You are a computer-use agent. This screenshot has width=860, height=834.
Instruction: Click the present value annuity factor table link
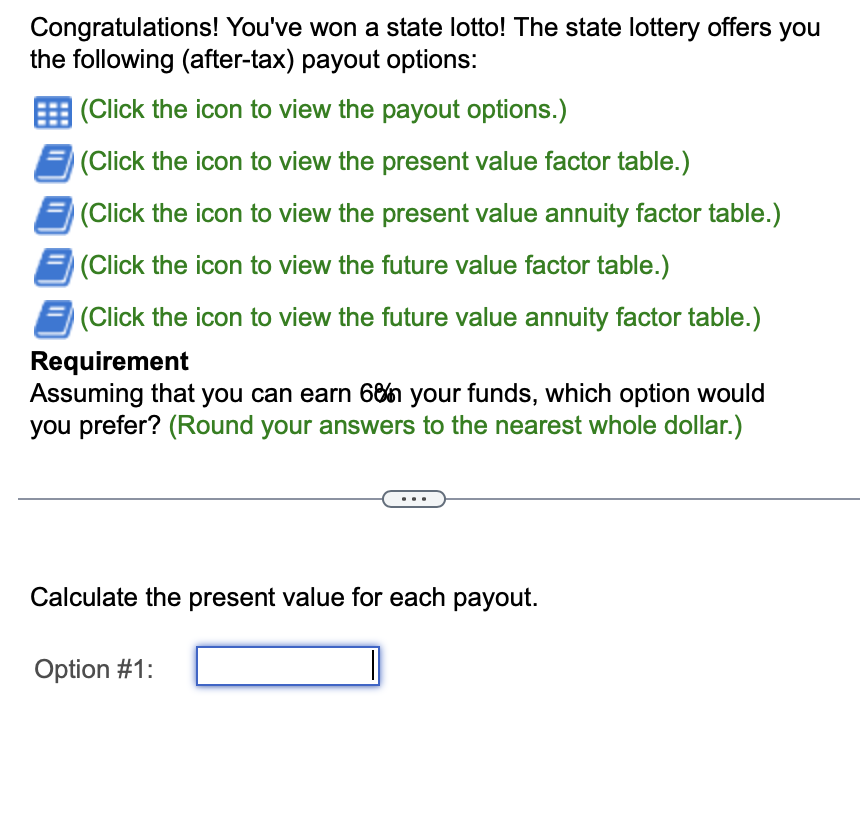[430, 214]
